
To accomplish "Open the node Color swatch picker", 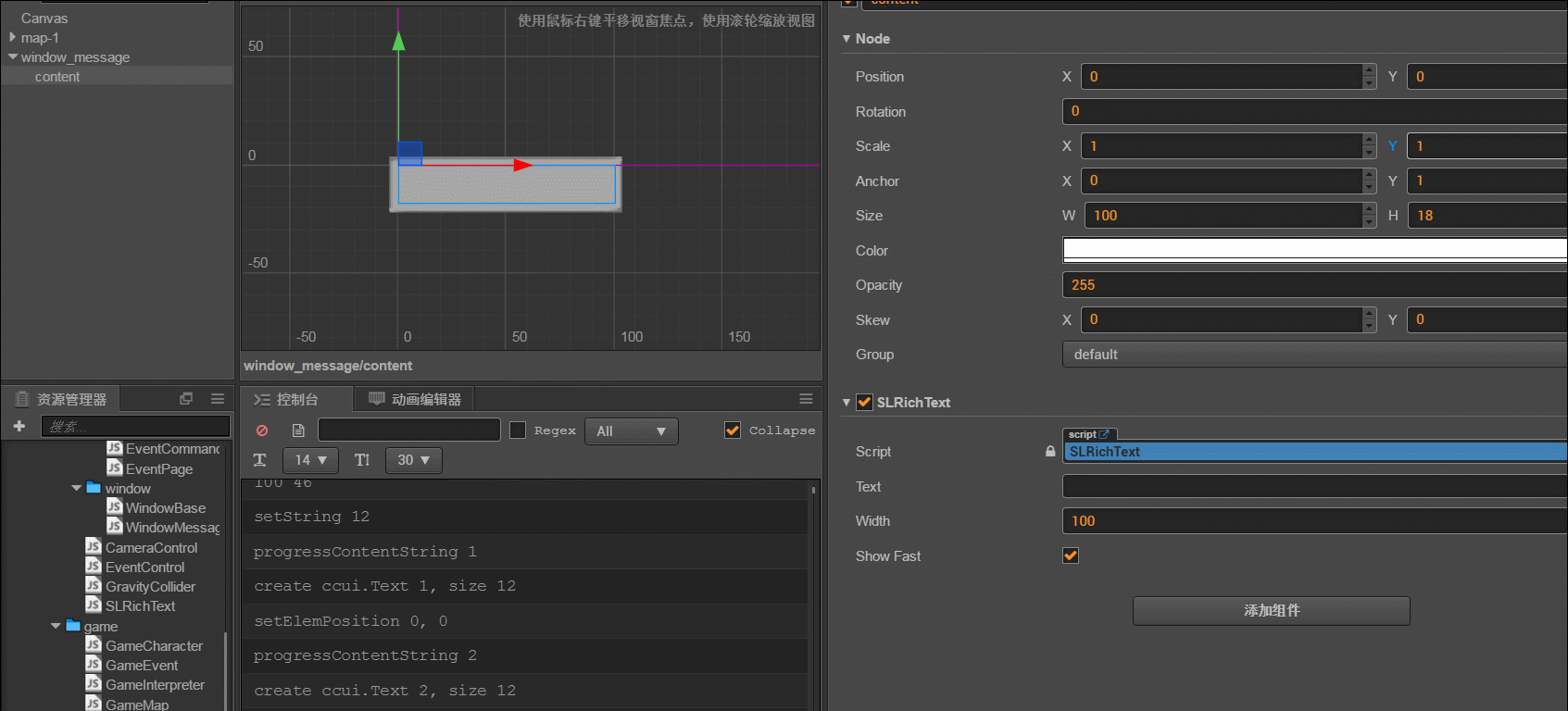I will click(1314, 250).
